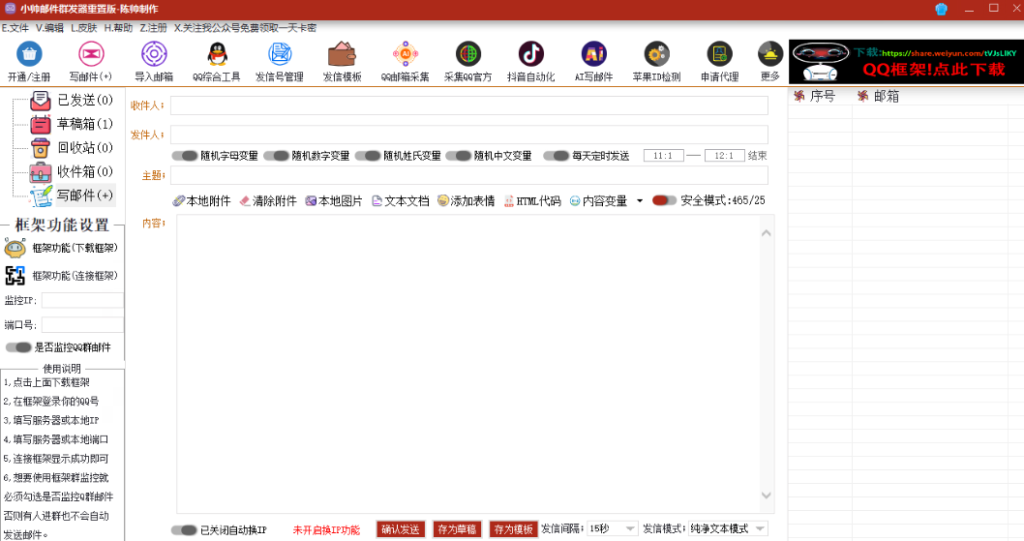The height and width of the screenshot is (541, 1024).
Task: Toggle 随机中文变量 switch
Action: point(458,156)
